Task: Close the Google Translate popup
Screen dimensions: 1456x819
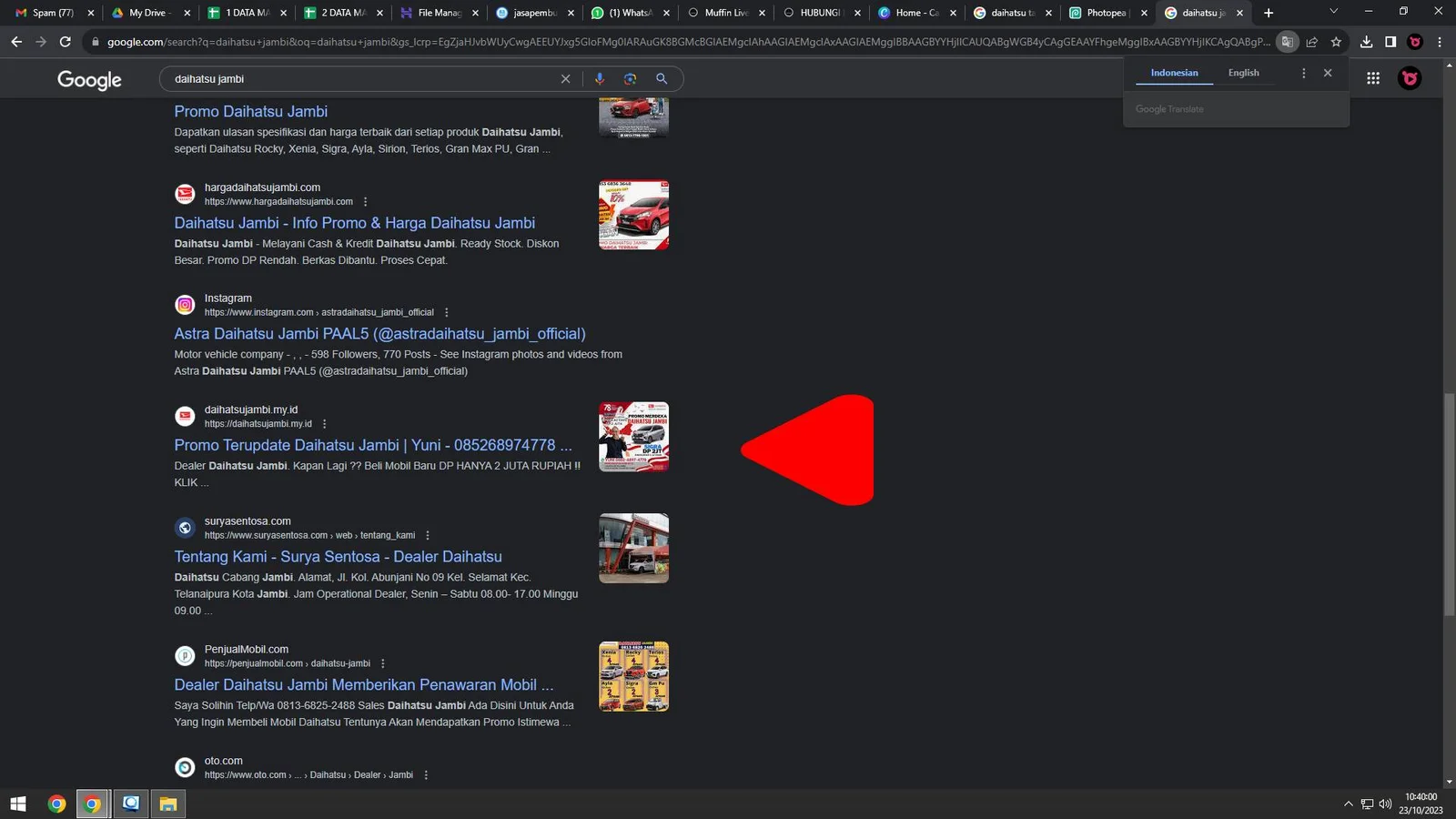Action: 1328,73
